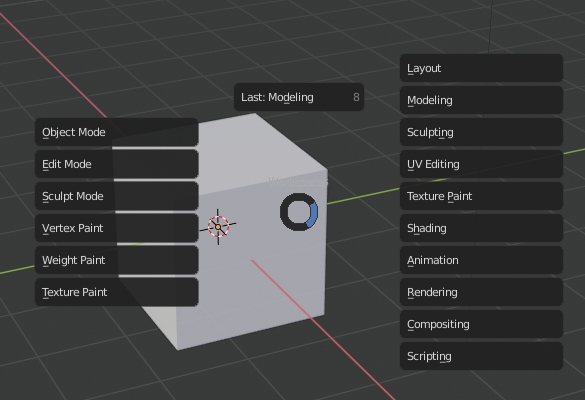
Task: Click the 3D cursor crosshair
Action: coord(218,226)
